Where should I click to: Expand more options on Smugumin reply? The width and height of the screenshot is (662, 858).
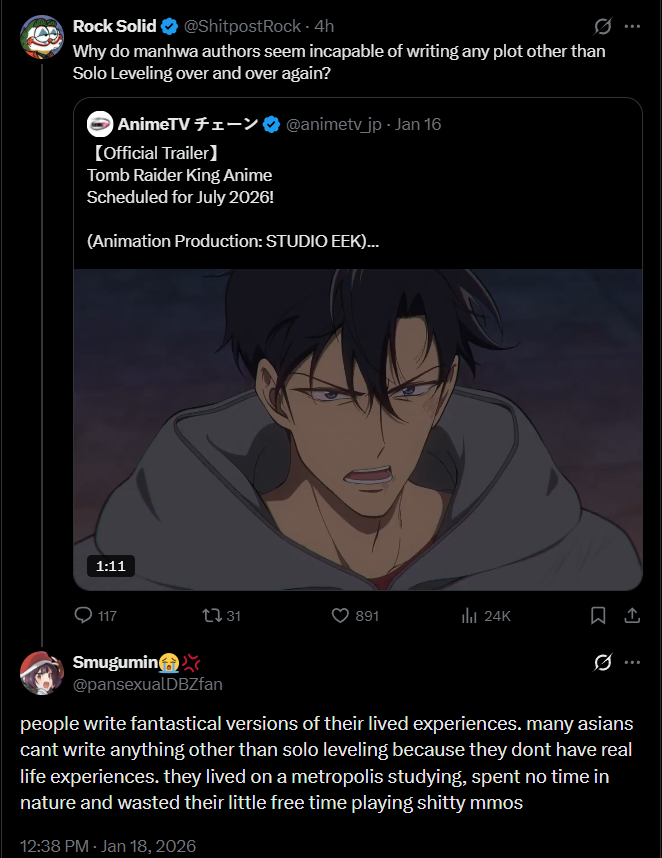tap(632, 663)
